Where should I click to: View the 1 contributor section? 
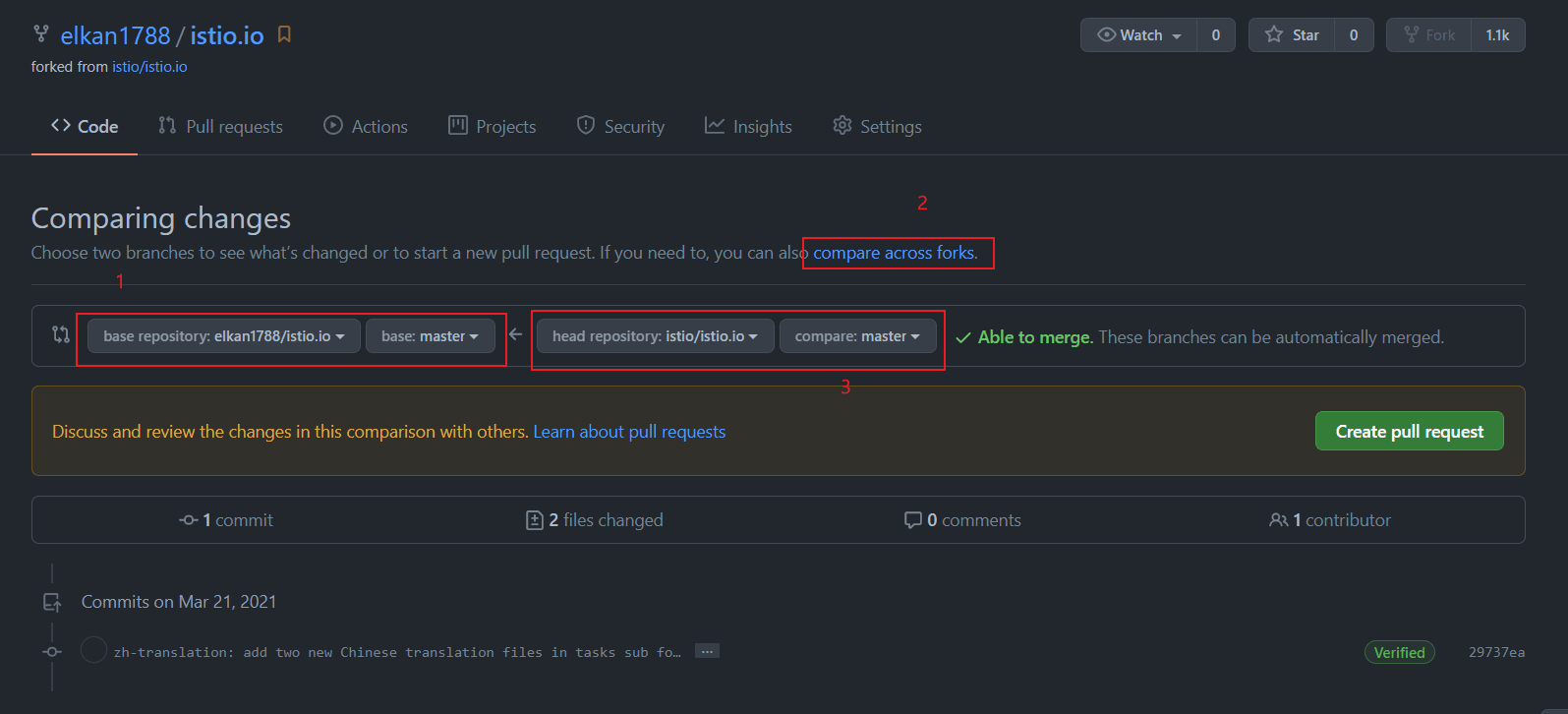point(1330,520)
